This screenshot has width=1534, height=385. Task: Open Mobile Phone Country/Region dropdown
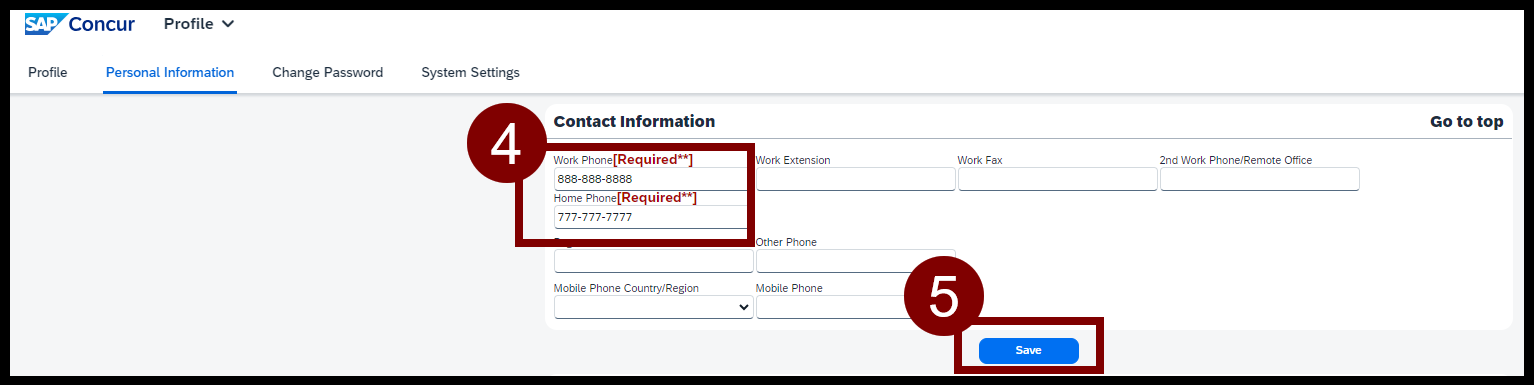pyautogui.click(x=654, y=308)
